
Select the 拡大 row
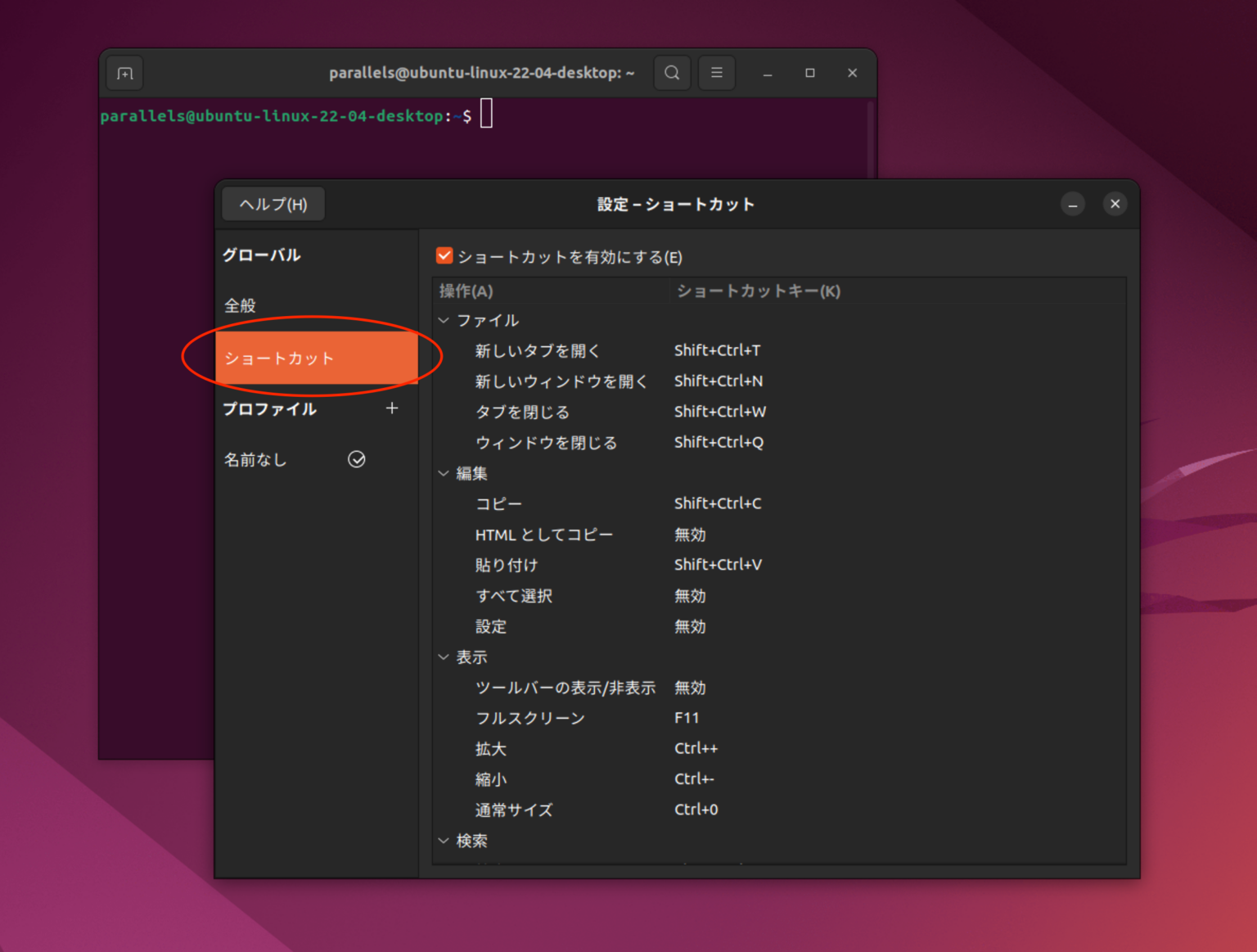click(779, 748)
